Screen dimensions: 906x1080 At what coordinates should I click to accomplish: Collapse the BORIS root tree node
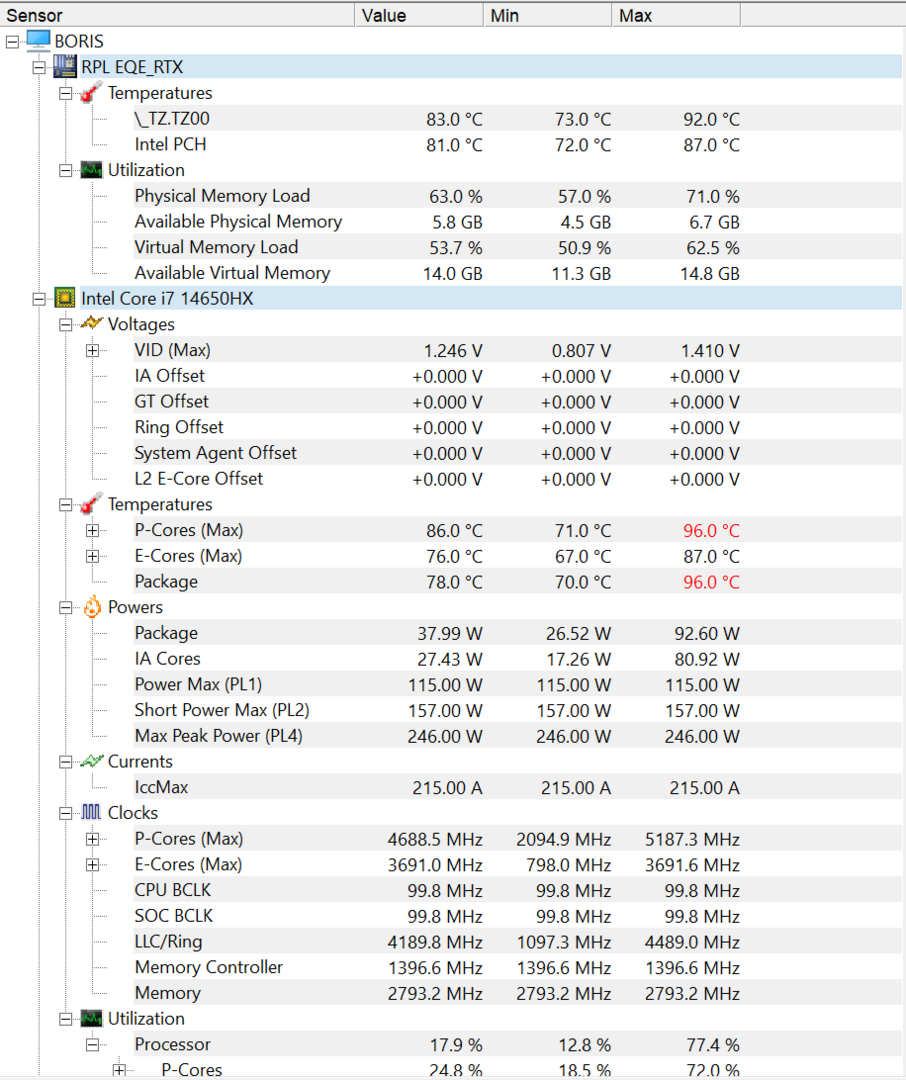[x=12, y=41]
